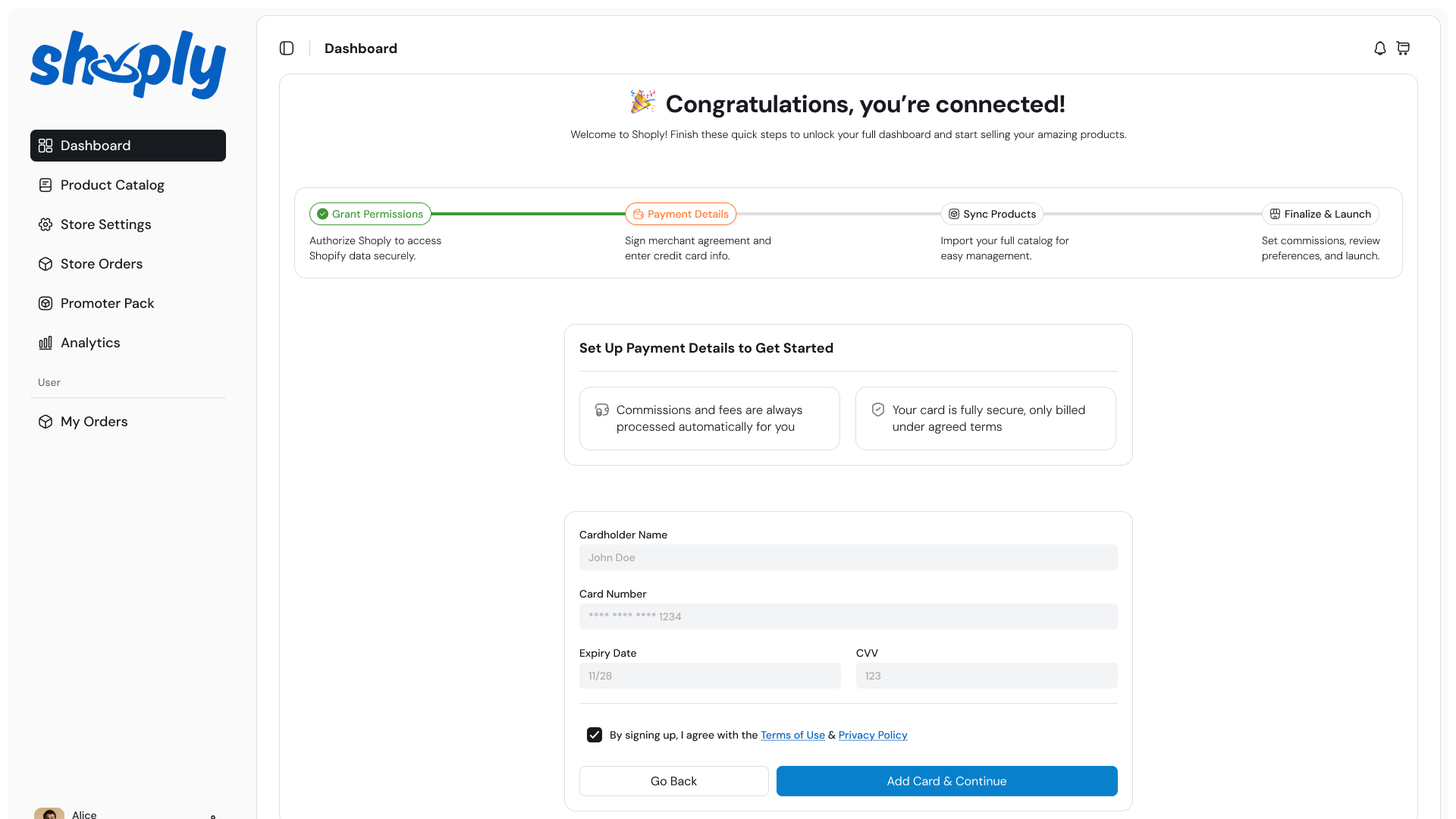Screen dimensions: 1456x819
Task: Click the 'Dashboard' page title in header
Action: [361, 49]
